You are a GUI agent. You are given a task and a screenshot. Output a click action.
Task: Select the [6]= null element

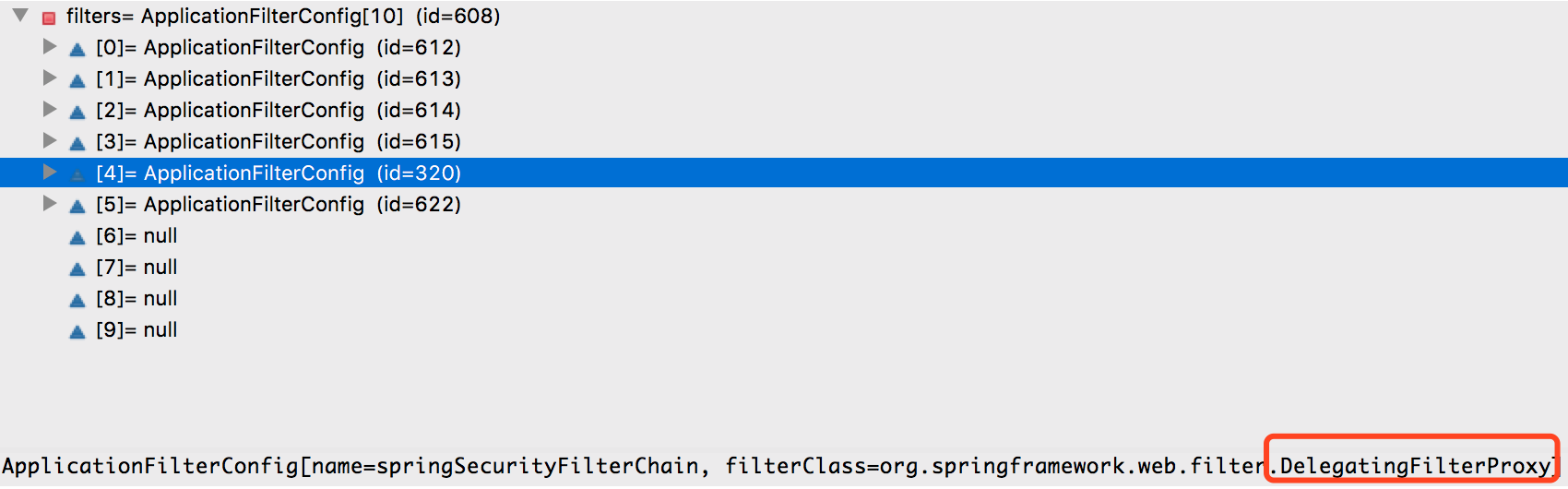pos(137,235)
